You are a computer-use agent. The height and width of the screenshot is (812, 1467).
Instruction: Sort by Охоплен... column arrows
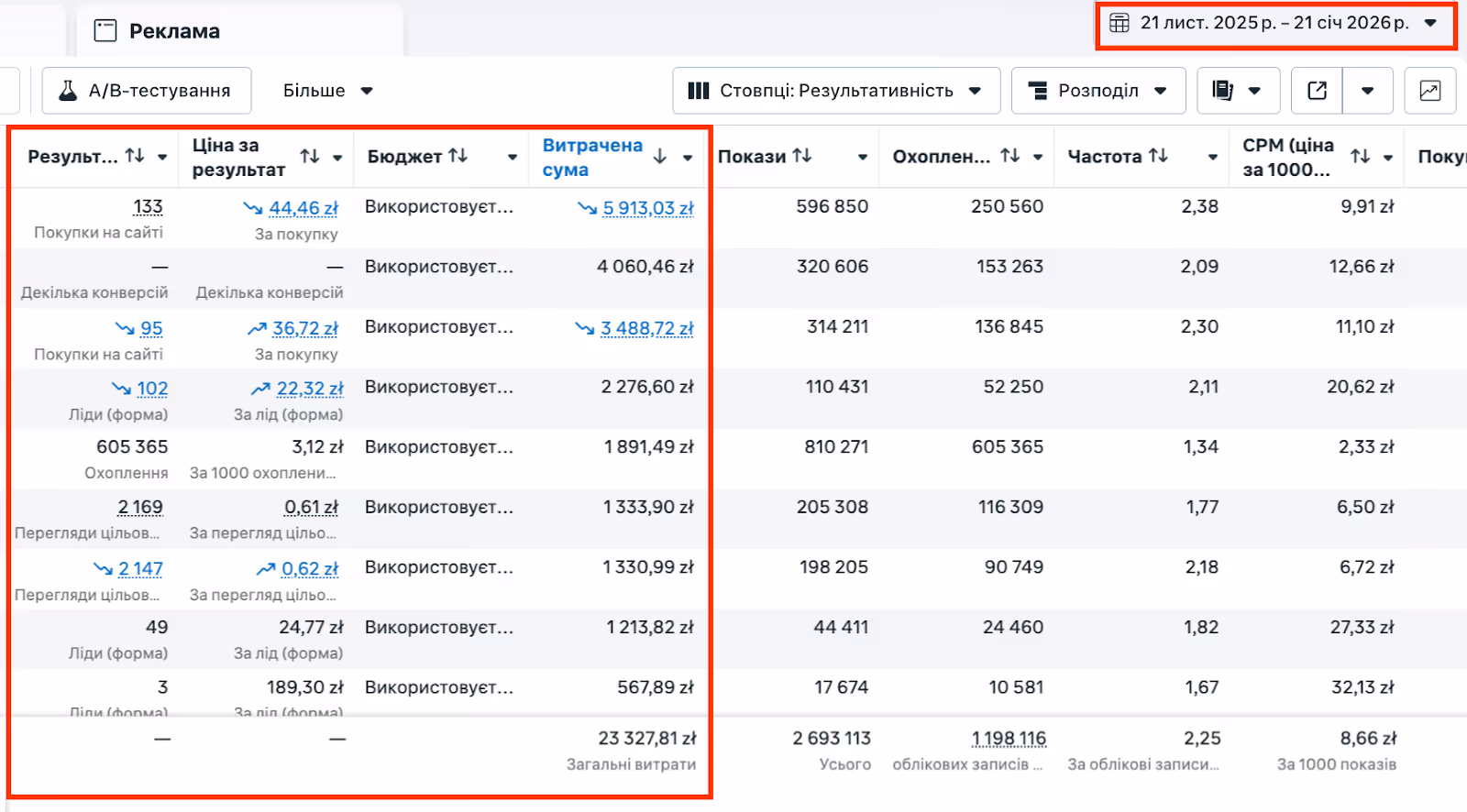pyautogui.click(x=1010, y=156)
